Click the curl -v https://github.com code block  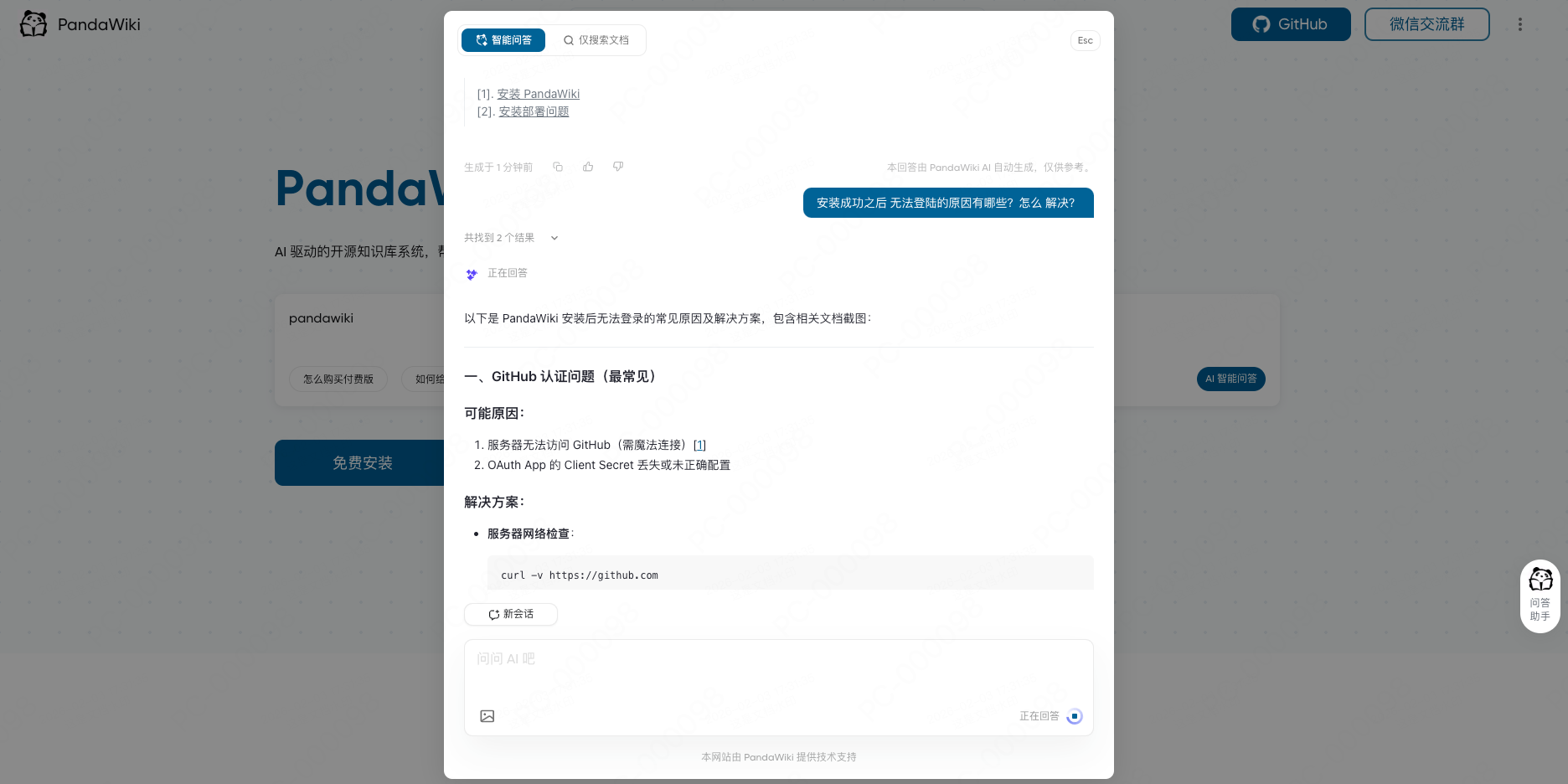click(x=790, y=574)
